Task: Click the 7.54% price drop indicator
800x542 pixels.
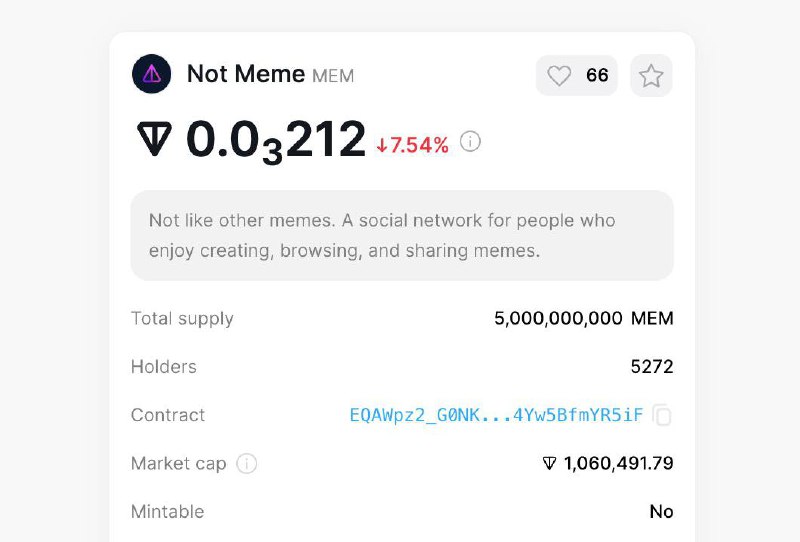Action: coord(412,145)
